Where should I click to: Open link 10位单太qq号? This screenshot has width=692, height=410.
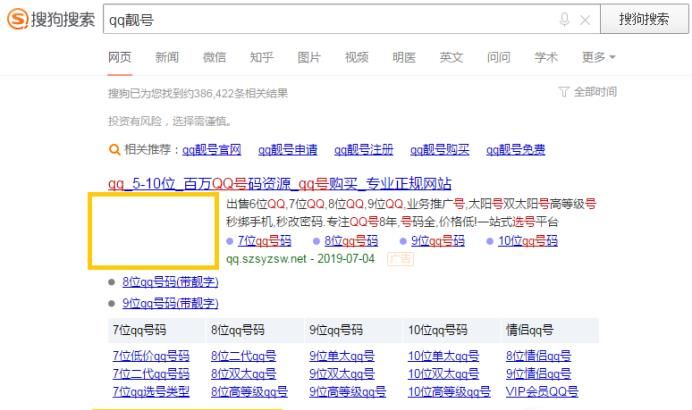(x=444, y=356)
